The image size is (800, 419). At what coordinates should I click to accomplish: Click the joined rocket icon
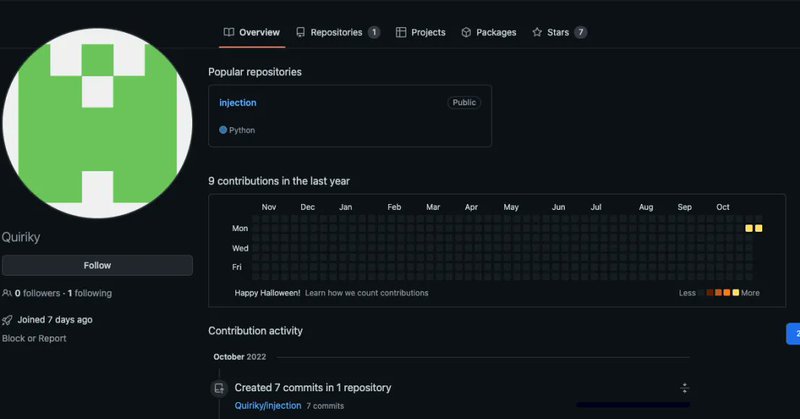pos(7,320)
